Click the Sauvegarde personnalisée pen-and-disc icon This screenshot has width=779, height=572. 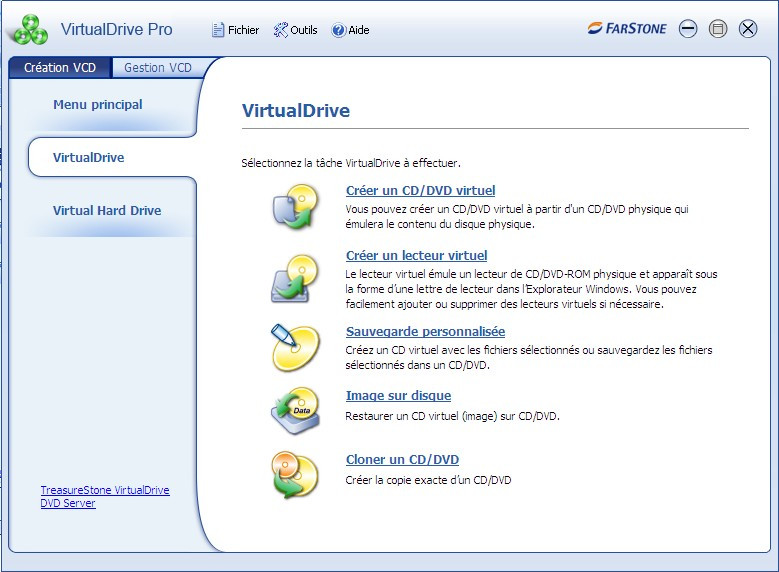pyautogui.click(x=295, y=348)
